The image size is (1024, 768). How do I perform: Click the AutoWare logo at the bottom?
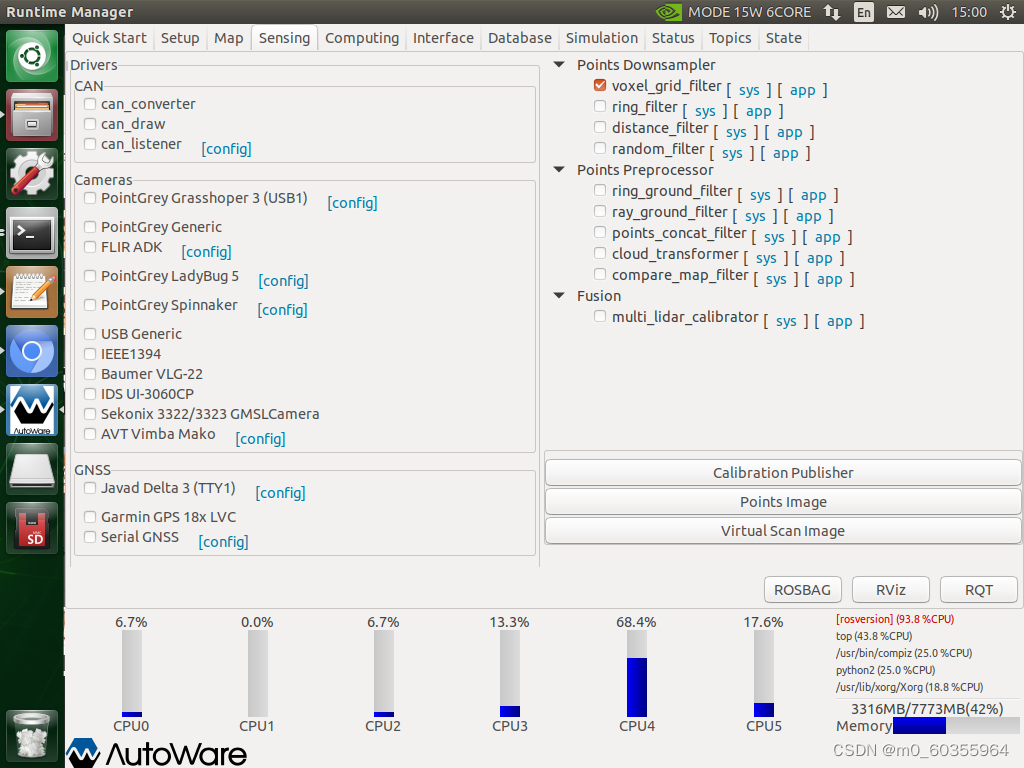point(157,752)
